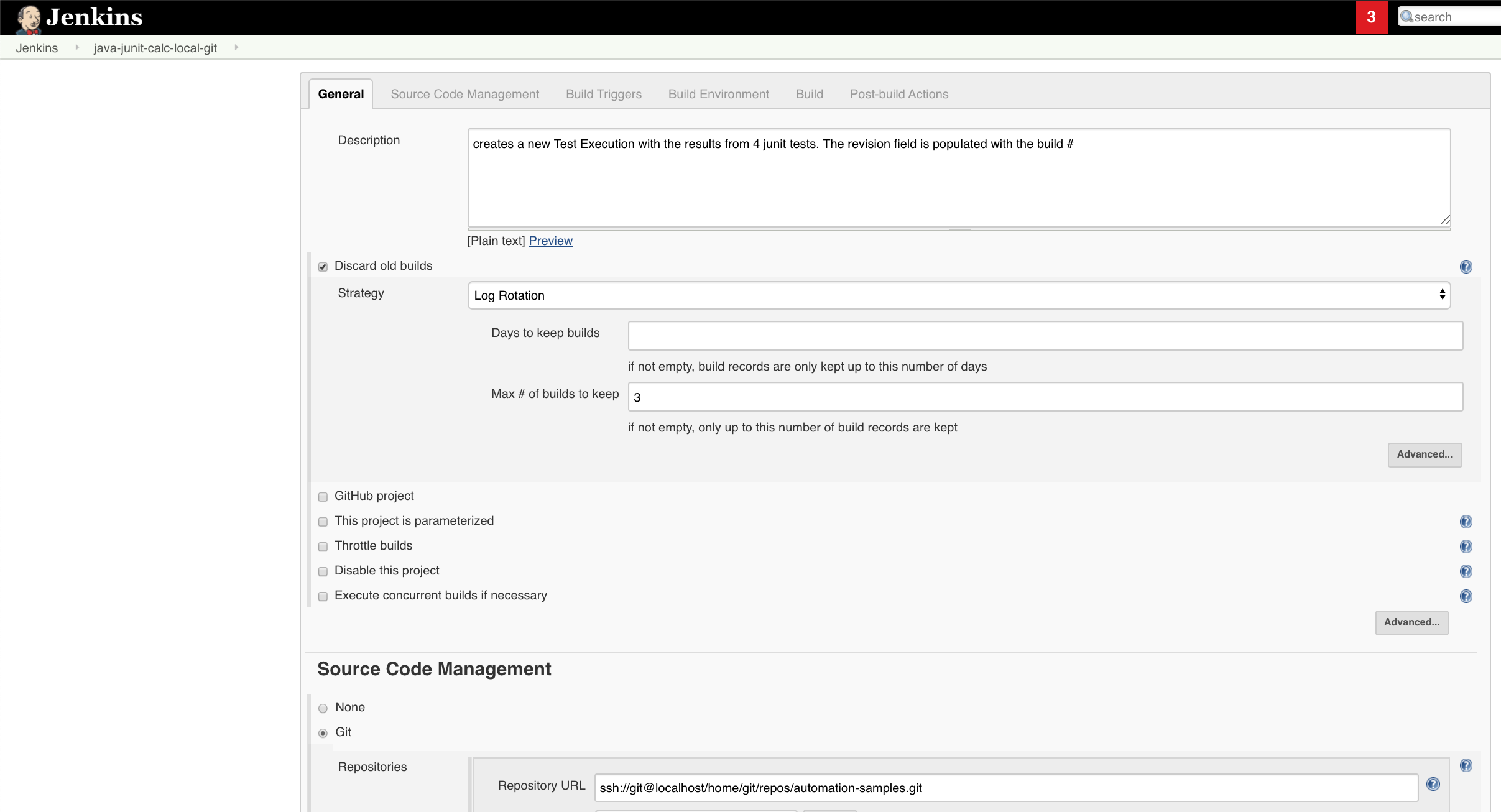This screenshot has height=812, width=1501.
Task: Focus Max # of builds to keep field
Action: pyautogui.click(x=1045, y=397)
